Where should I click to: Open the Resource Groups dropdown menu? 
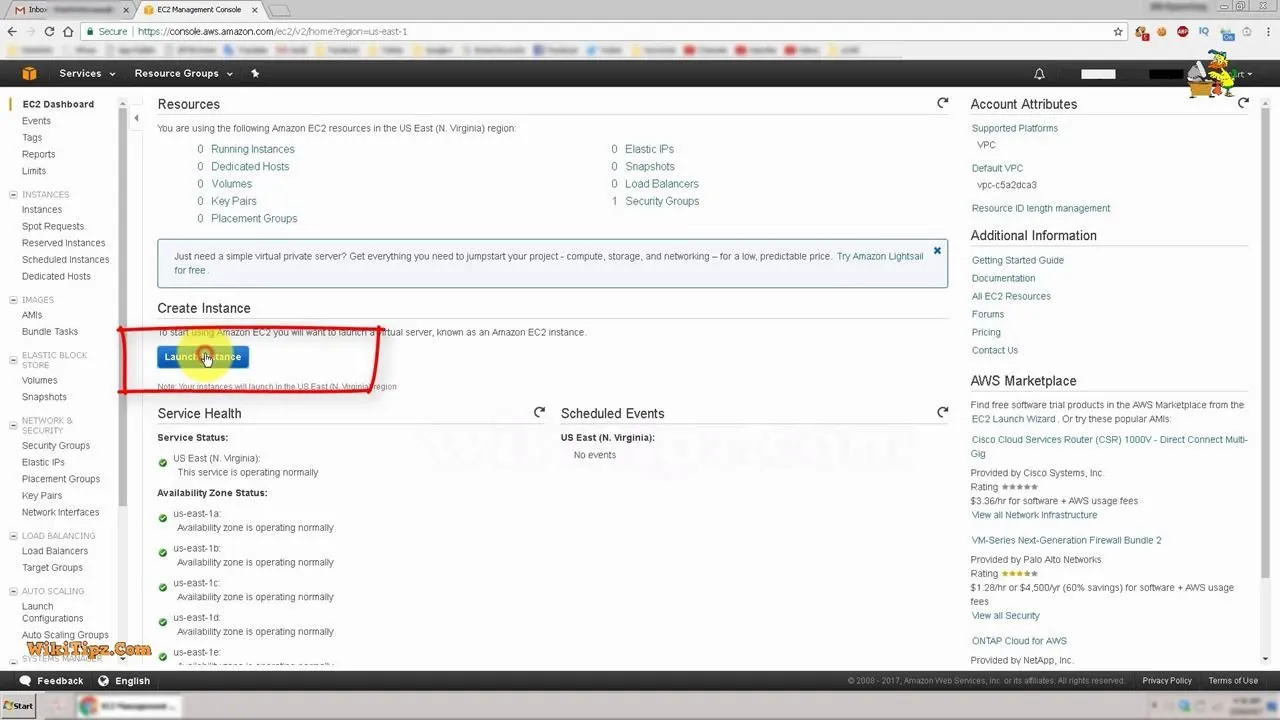pos(184,73)
